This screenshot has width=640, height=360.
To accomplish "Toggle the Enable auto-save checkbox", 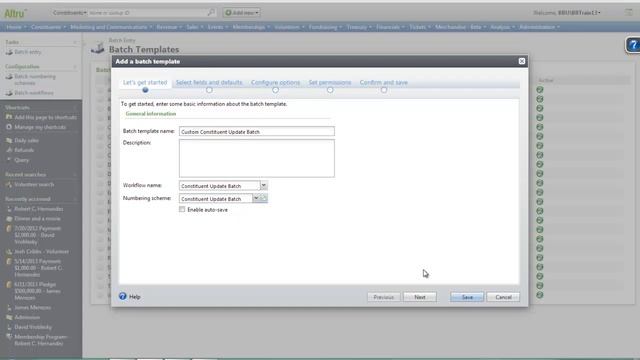I will [x=182, y=209].
